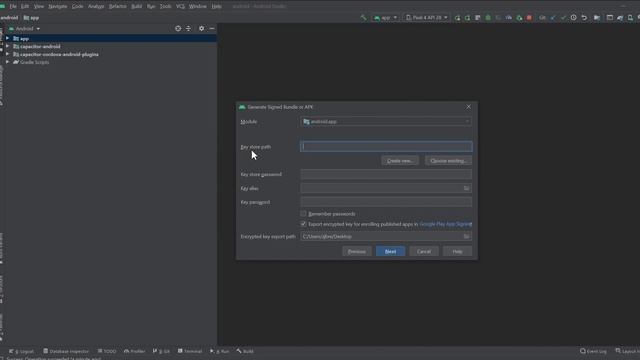Open the Android project view dropdown
Image resolution: width=640 pixels, height=360 pixels.
(x=24, y=29)
